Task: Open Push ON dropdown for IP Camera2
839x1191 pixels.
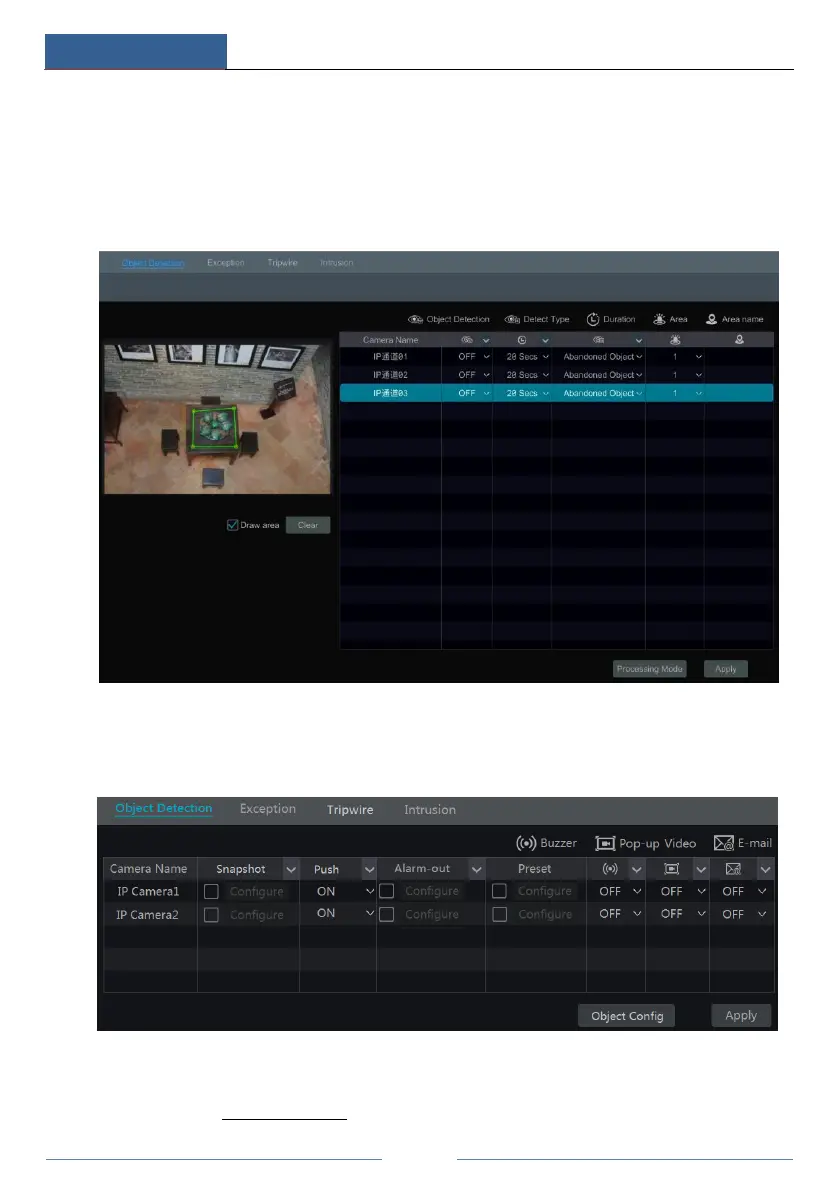Action: coord(345,914)
